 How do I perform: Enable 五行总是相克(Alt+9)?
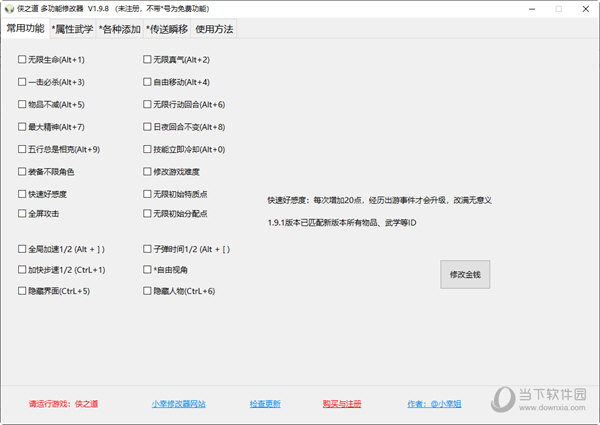click(22, 149)
